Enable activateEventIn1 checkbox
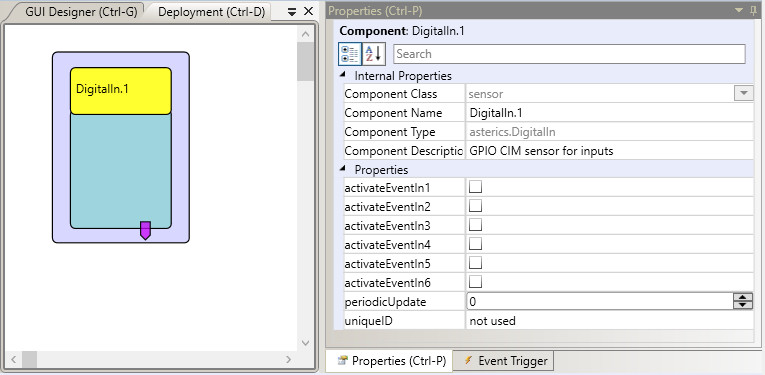Screen dimensions: 765x375 475,187
